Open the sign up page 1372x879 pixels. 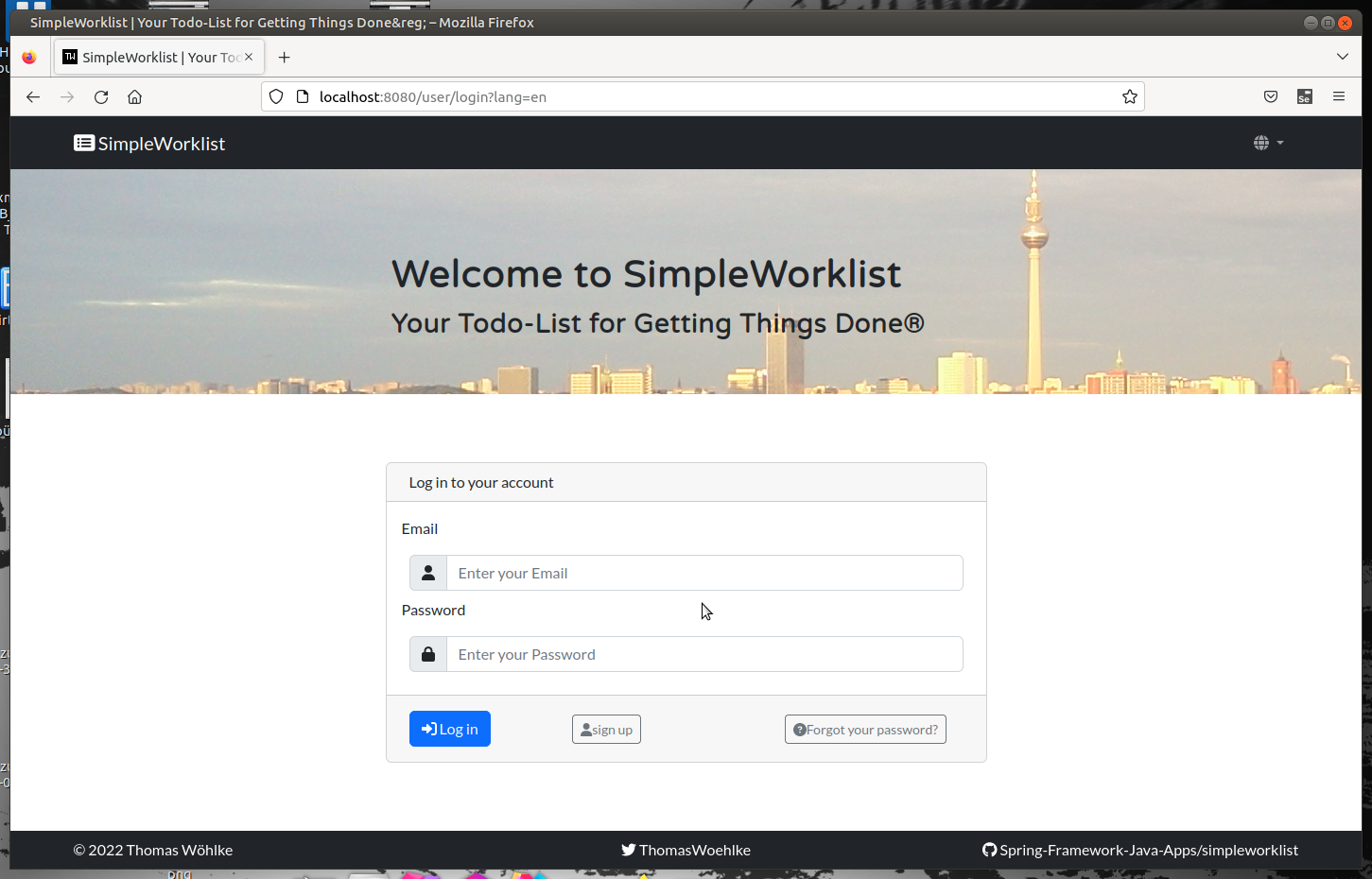tap(606, 730)
